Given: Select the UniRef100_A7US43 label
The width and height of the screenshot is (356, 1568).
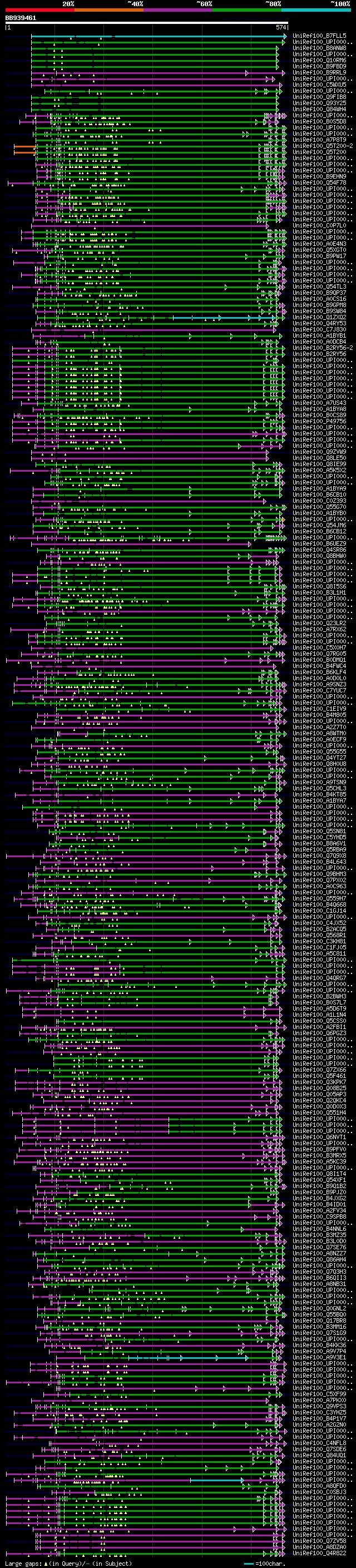Looking at the screenshot, I should click(x=319, y=403).
